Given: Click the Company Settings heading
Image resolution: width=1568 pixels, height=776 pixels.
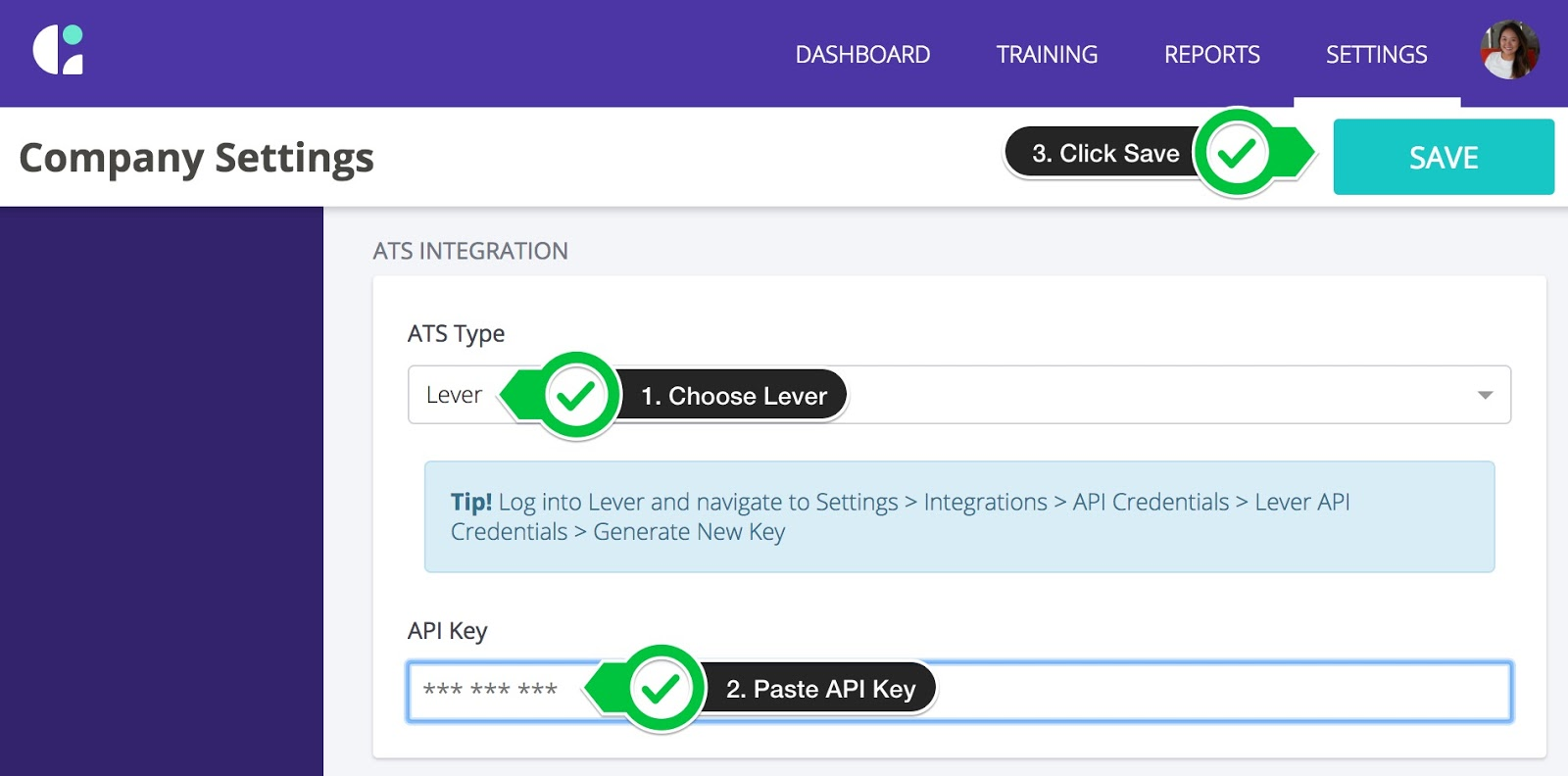Looking at the screenshot, I should [196, 158].
